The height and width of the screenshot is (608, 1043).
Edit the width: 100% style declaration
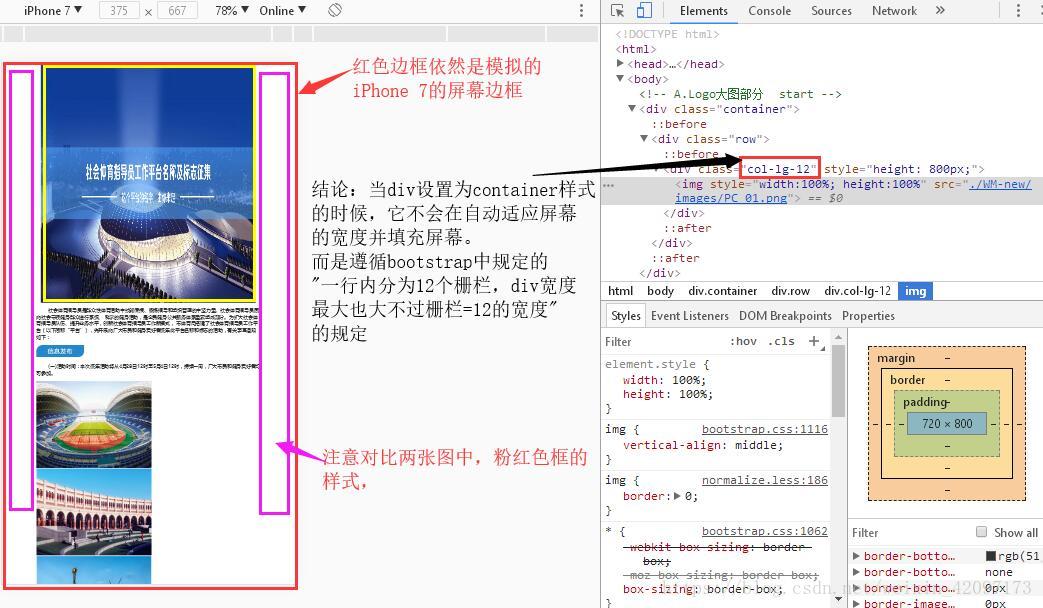[x=664, y=380]
